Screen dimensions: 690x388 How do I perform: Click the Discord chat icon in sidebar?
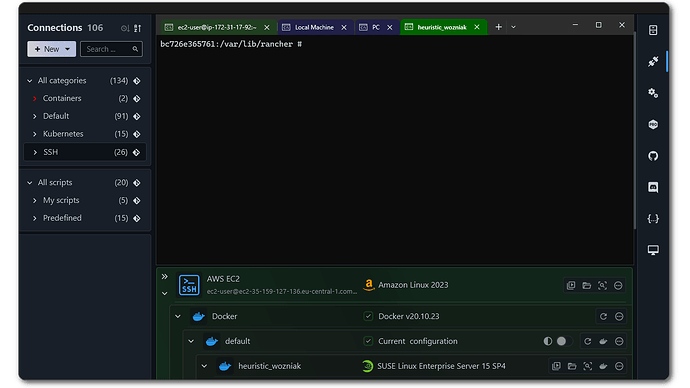[653, 187]
